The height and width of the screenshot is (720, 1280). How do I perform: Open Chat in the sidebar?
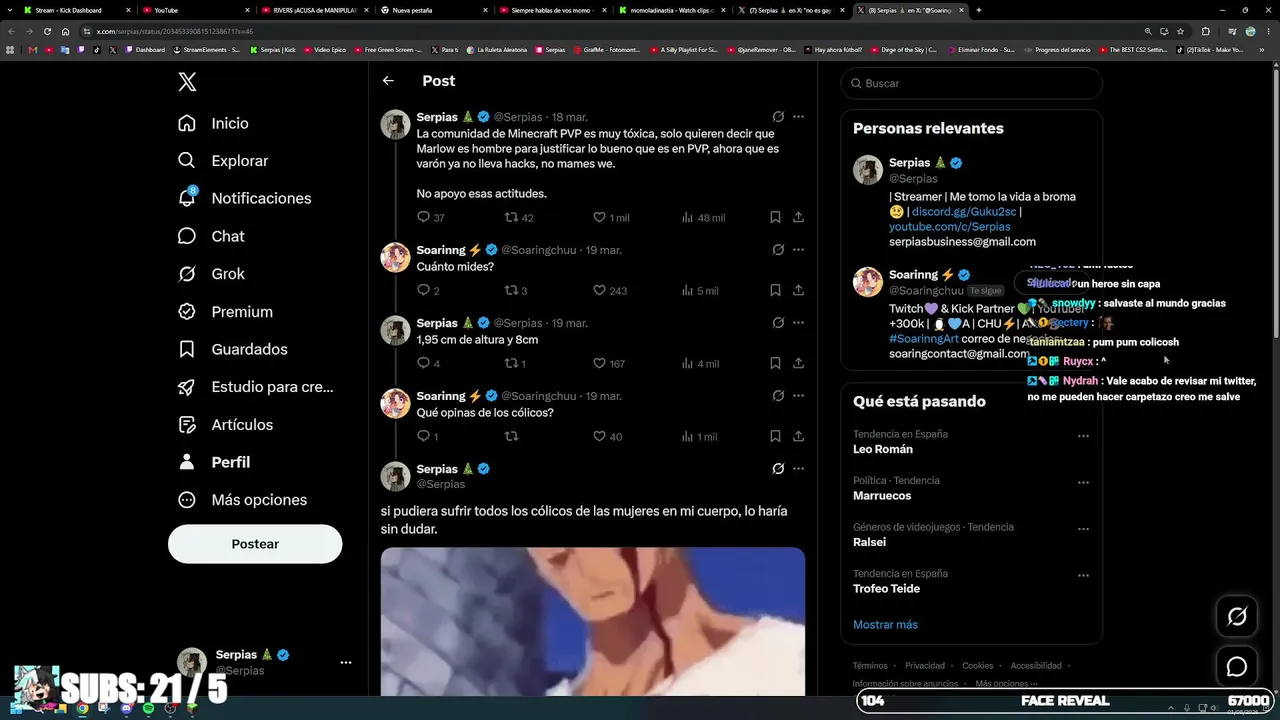(x=211, y=236)
